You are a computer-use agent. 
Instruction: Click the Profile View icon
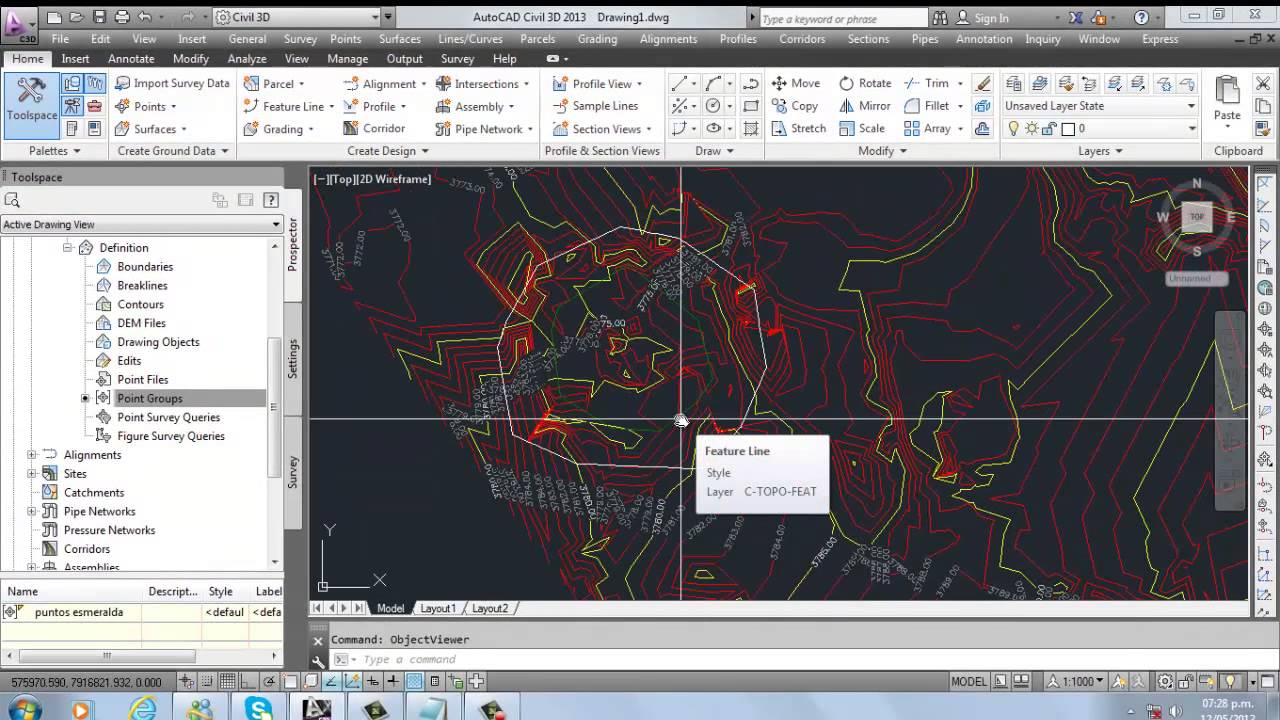[560, 83]
